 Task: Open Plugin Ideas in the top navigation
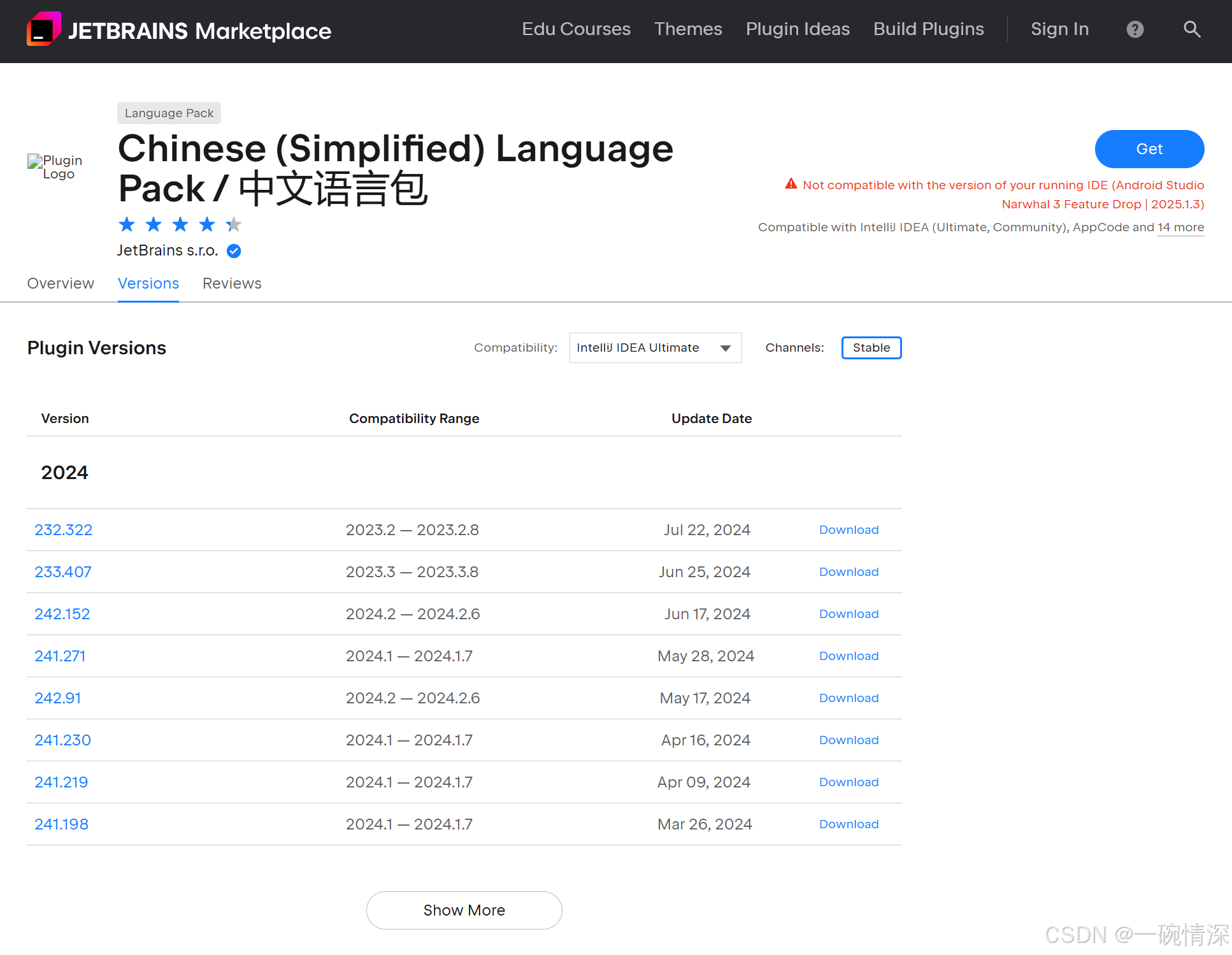tap(798, 29)
